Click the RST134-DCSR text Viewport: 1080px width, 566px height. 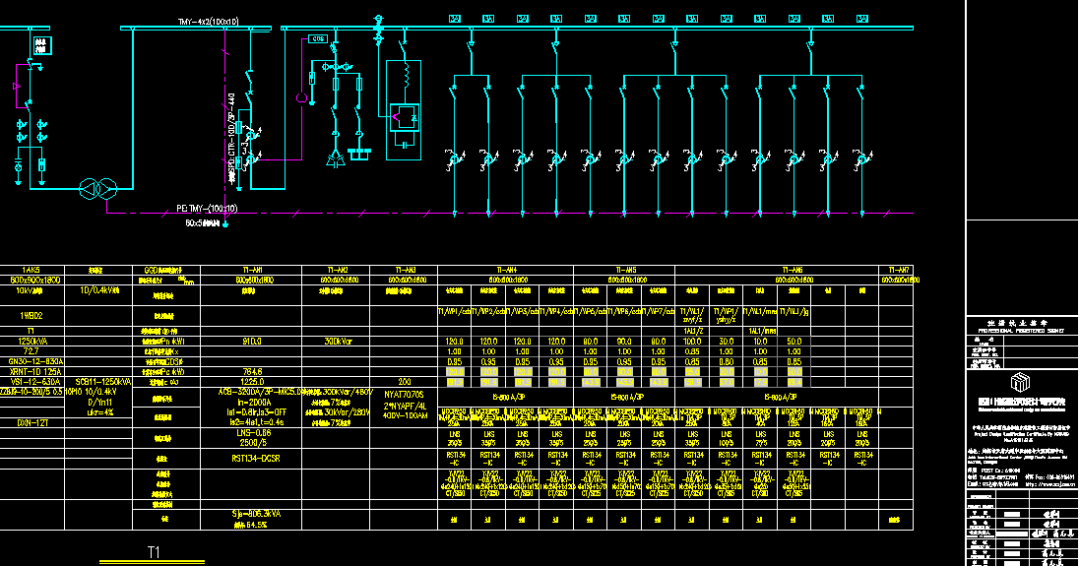(257, 458)
